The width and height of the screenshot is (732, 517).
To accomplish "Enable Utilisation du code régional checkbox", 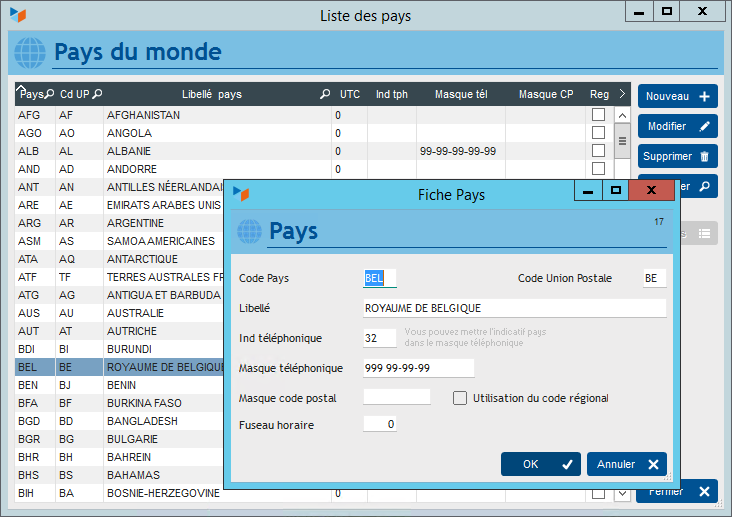I will [x=460, y=398].
